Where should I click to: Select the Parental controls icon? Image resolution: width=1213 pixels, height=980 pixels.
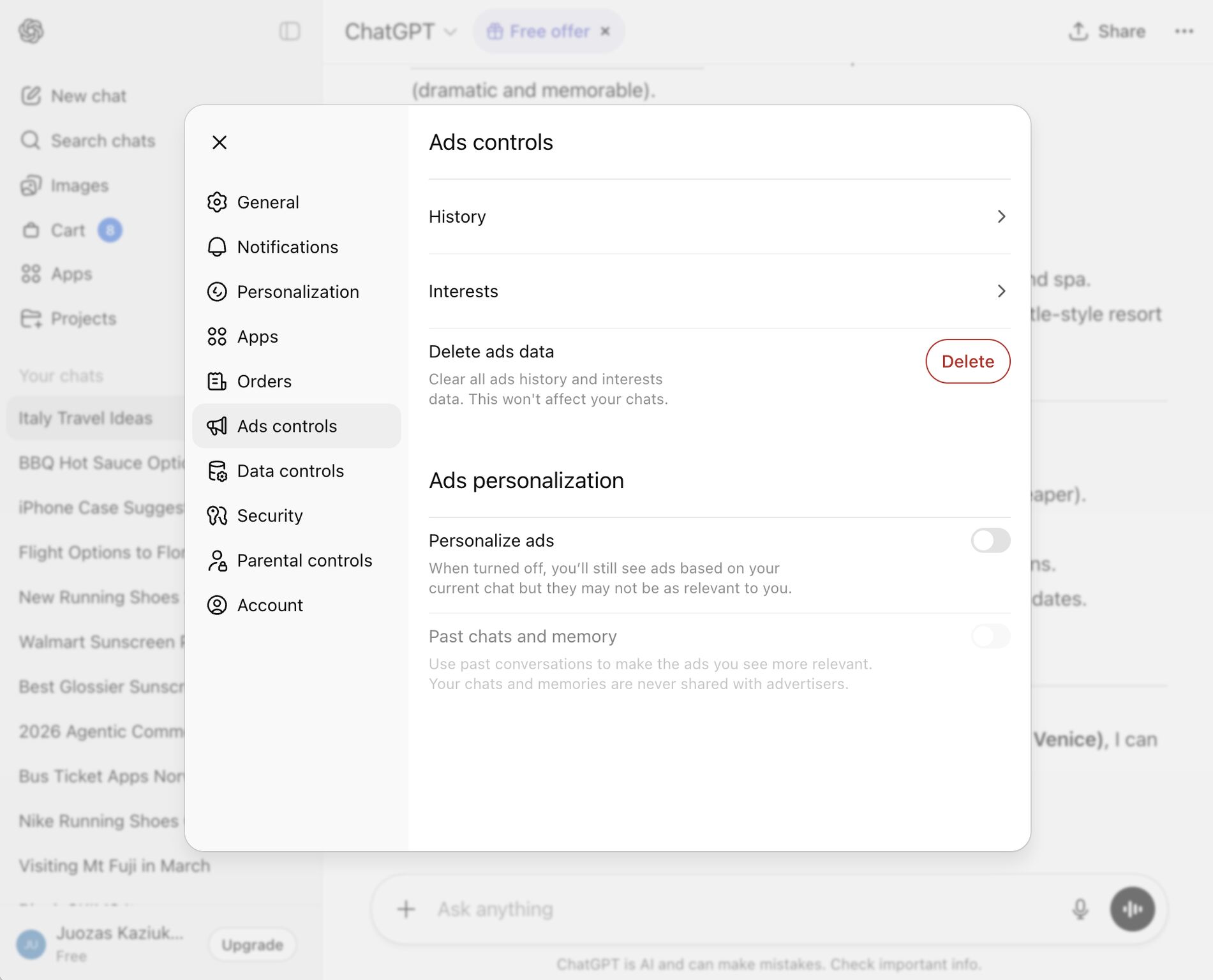(217, 561)
